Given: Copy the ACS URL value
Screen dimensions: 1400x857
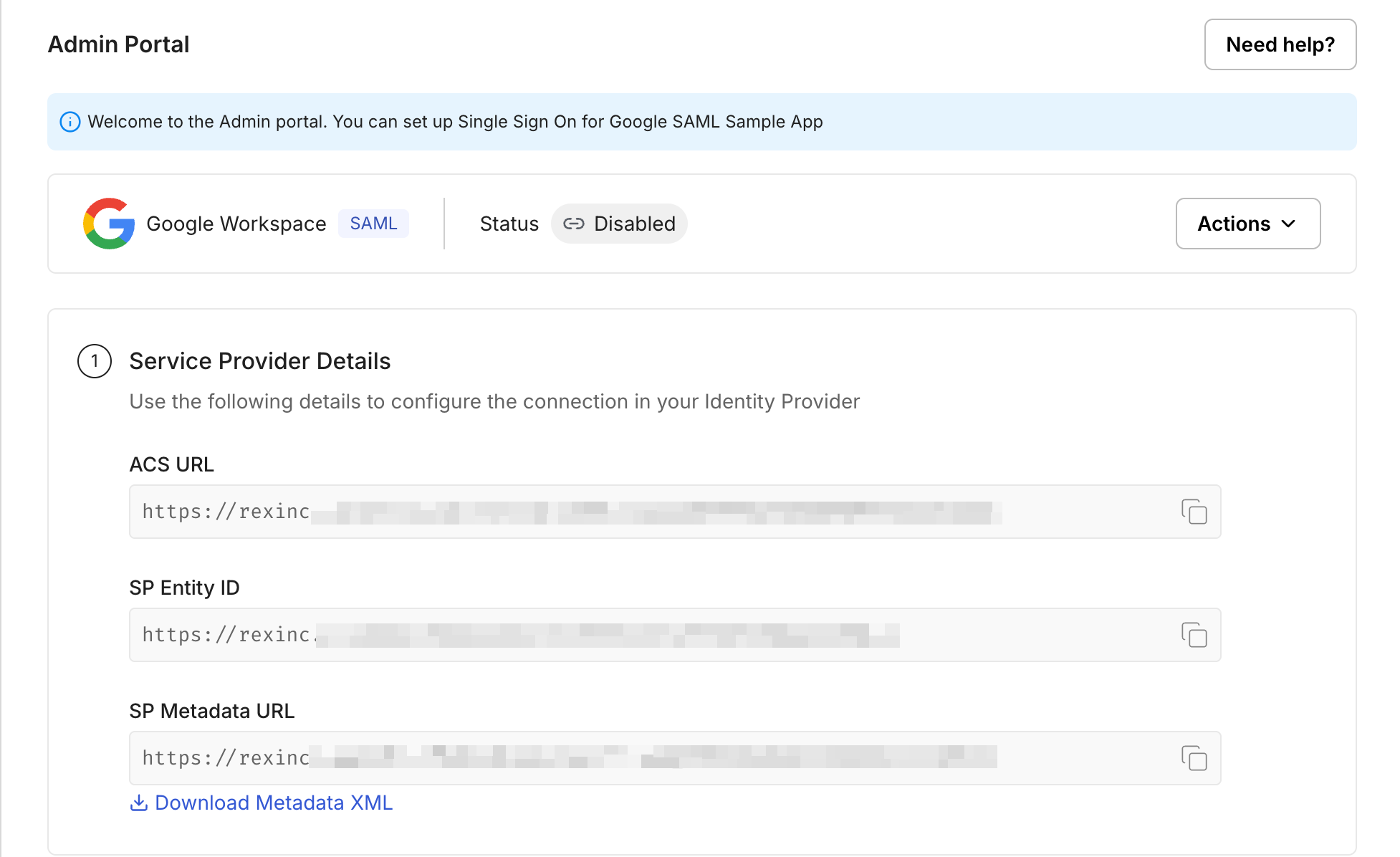Looking at the screenshot, I should [x=1194, y=512].
